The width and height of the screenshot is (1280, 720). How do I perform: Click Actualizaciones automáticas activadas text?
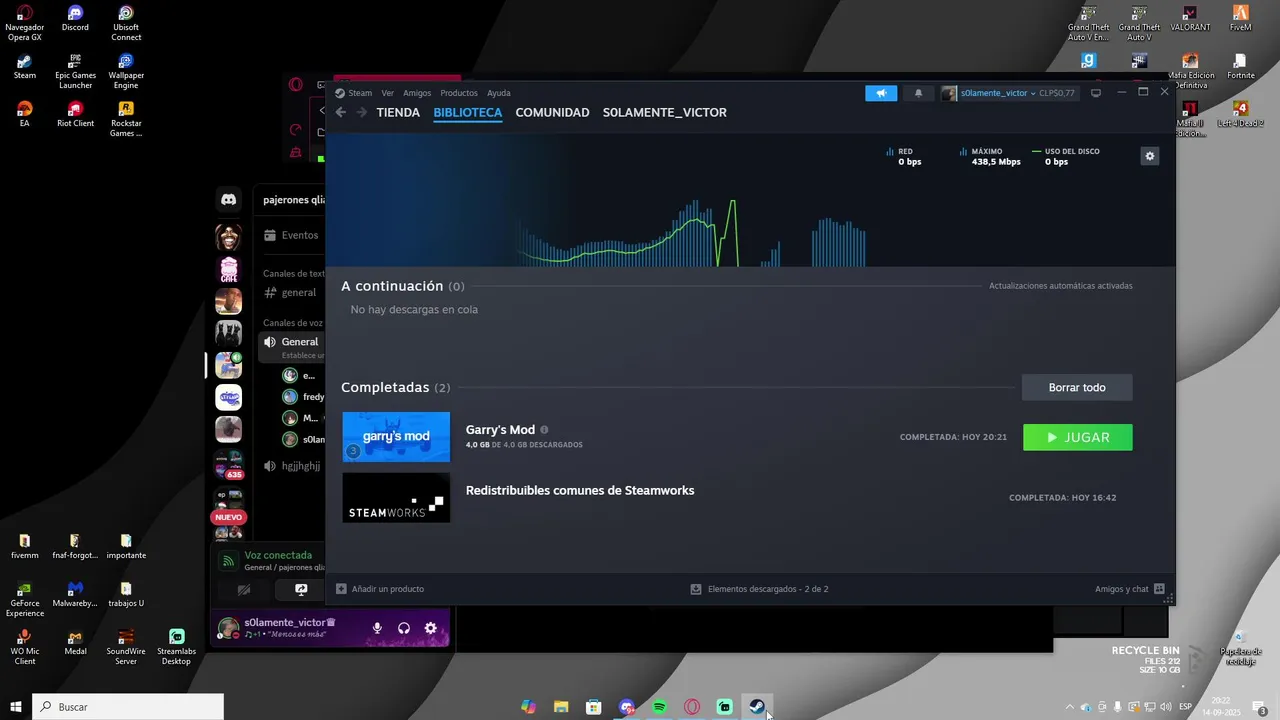(x=1061, y=286)
